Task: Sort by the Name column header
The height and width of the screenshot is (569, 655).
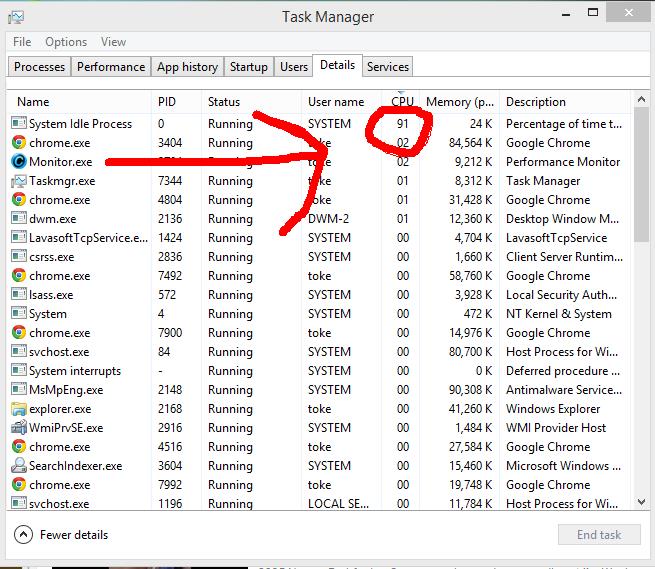Action: point(79,102)
